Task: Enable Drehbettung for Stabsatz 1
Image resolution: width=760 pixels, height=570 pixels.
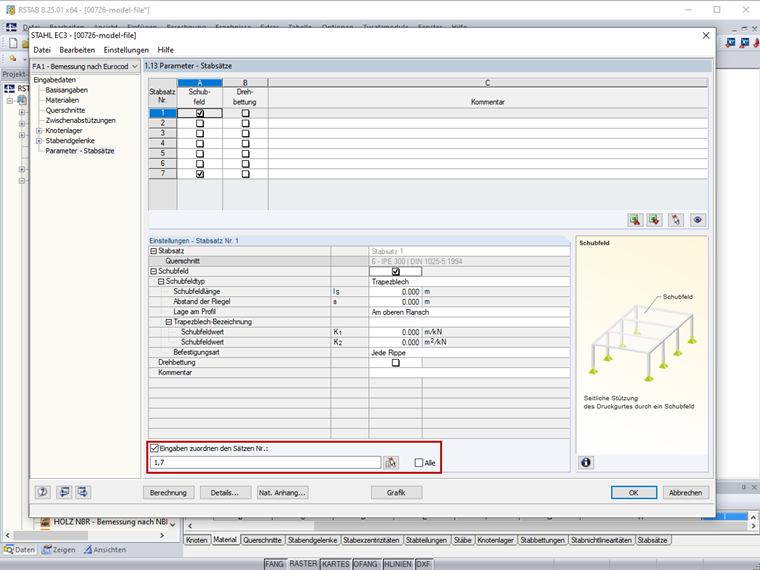Action: pos(245,113)
